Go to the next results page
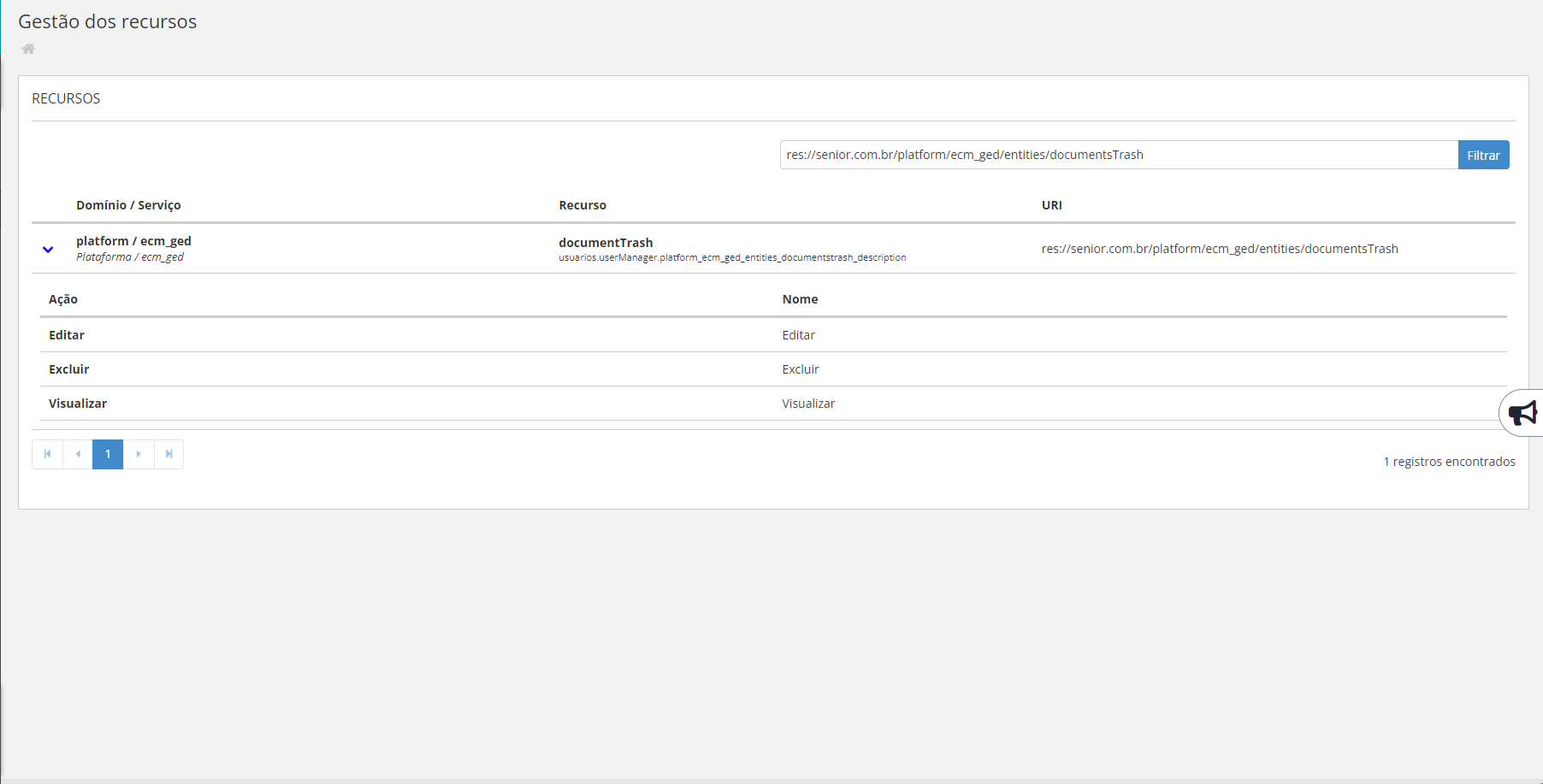 (139, 454)
